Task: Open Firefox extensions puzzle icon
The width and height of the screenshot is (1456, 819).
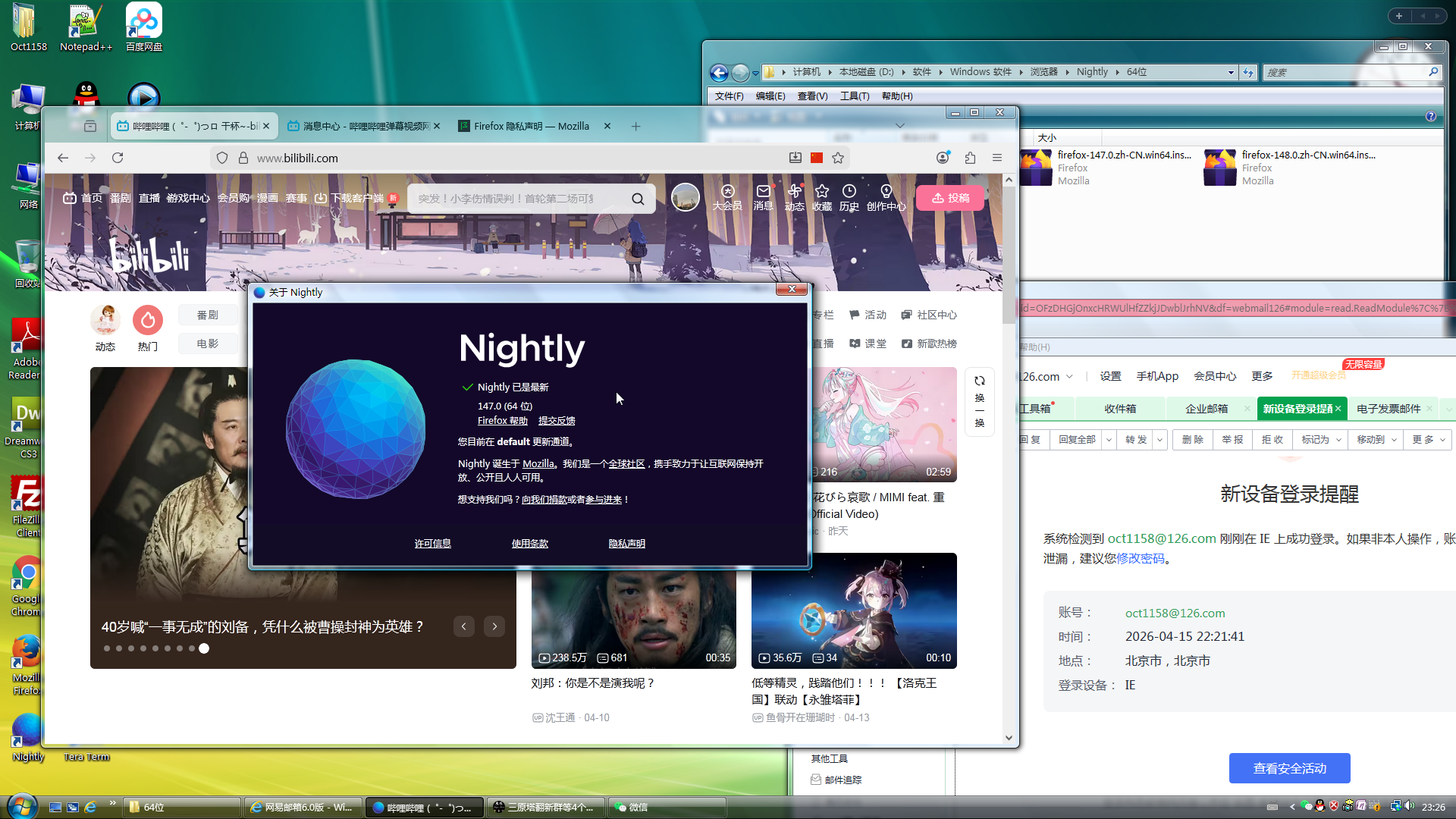Action: (x=970, y=158)
